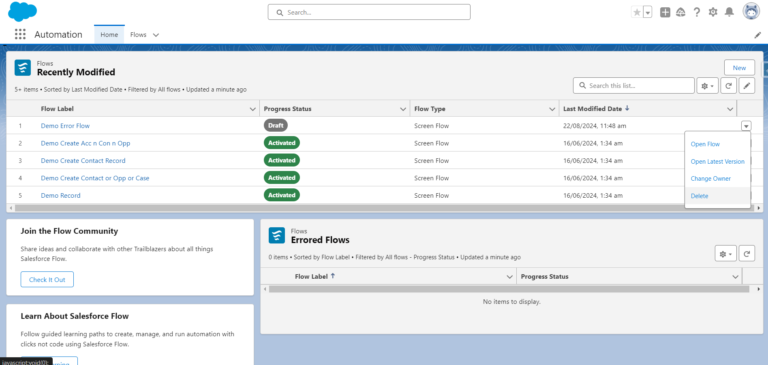Open Recently Modified list view controls gear
Viewport: 768px width, 365px height.
click(708, 86)
